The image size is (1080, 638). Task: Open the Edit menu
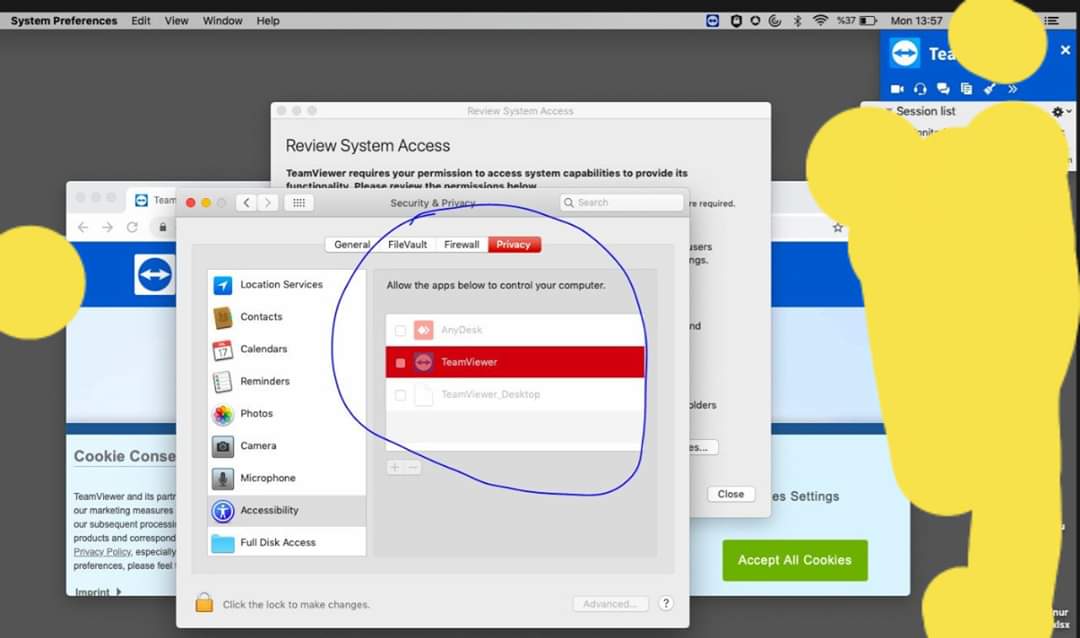point(141,21)
